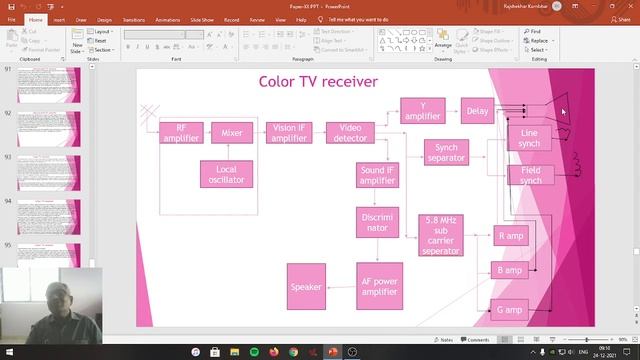Toggle Italic formatting
This screenshot has width=640, height=360.
coord(138,47)
